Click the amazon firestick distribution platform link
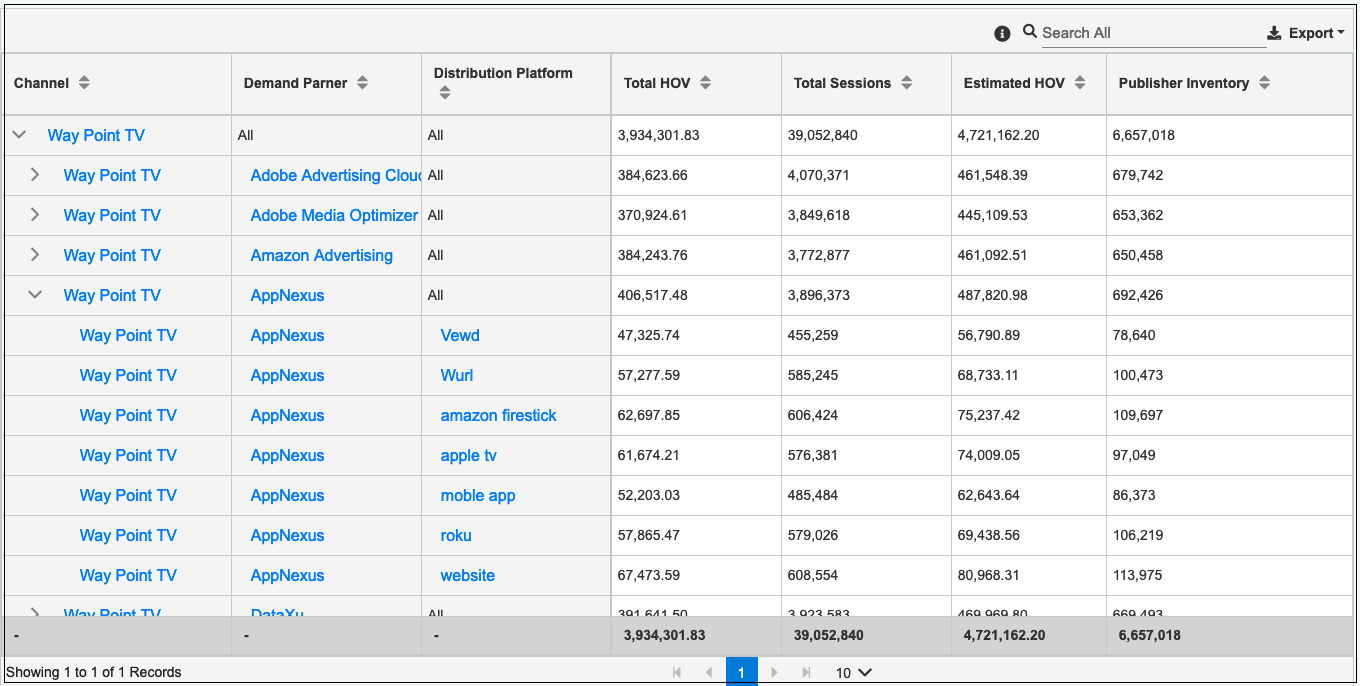Image resolution: width=1360 pixels, height=686 pixels. click(498, 415)
